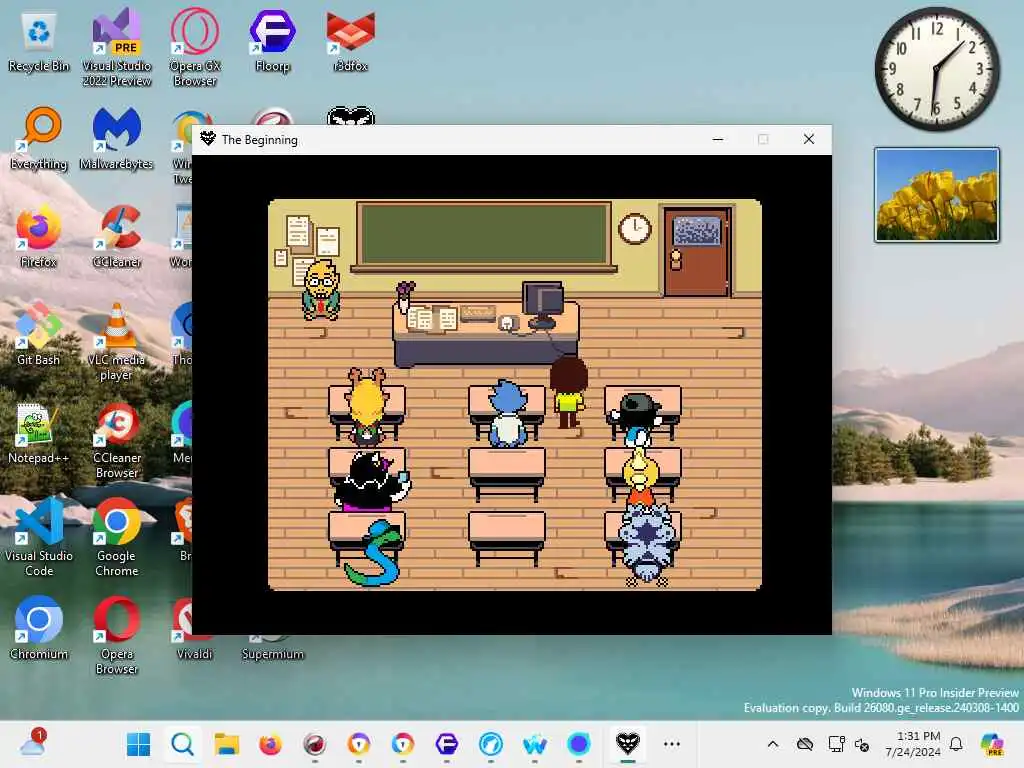
Task: Open Visual Studio 2022 Preview shortcut
Action: tap(117, 47)
